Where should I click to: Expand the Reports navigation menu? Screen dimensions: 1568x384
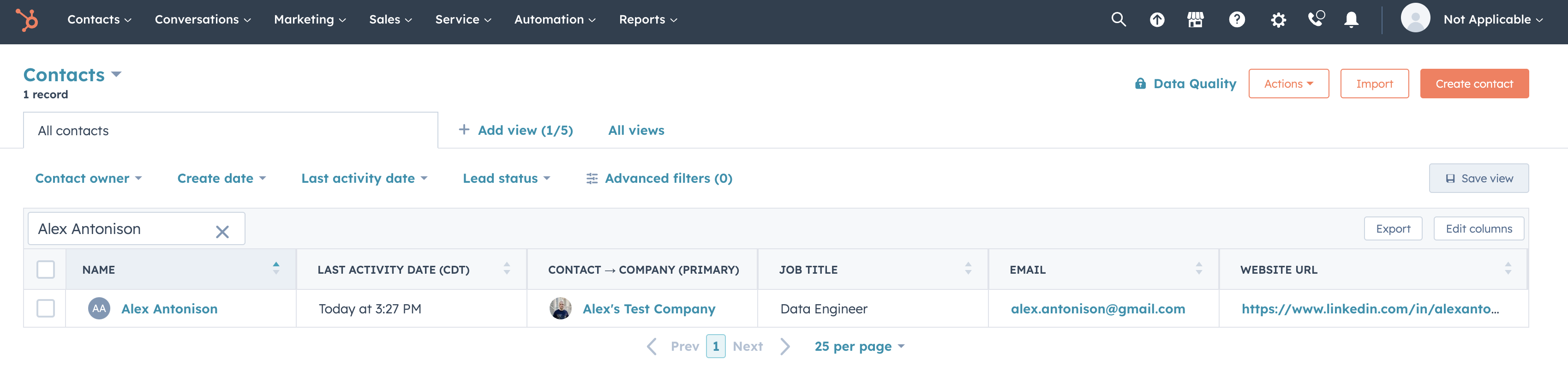(648, 19)
